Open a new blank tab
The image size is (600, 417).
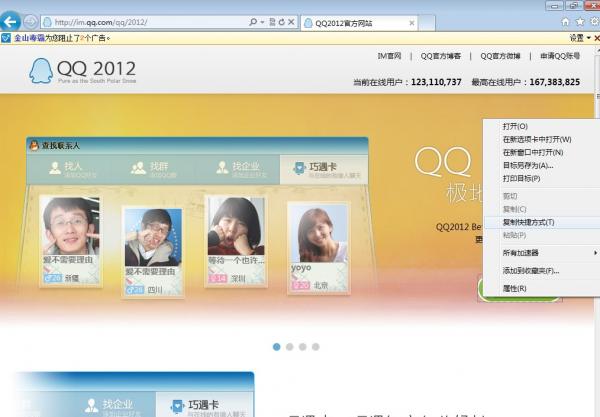427,23
